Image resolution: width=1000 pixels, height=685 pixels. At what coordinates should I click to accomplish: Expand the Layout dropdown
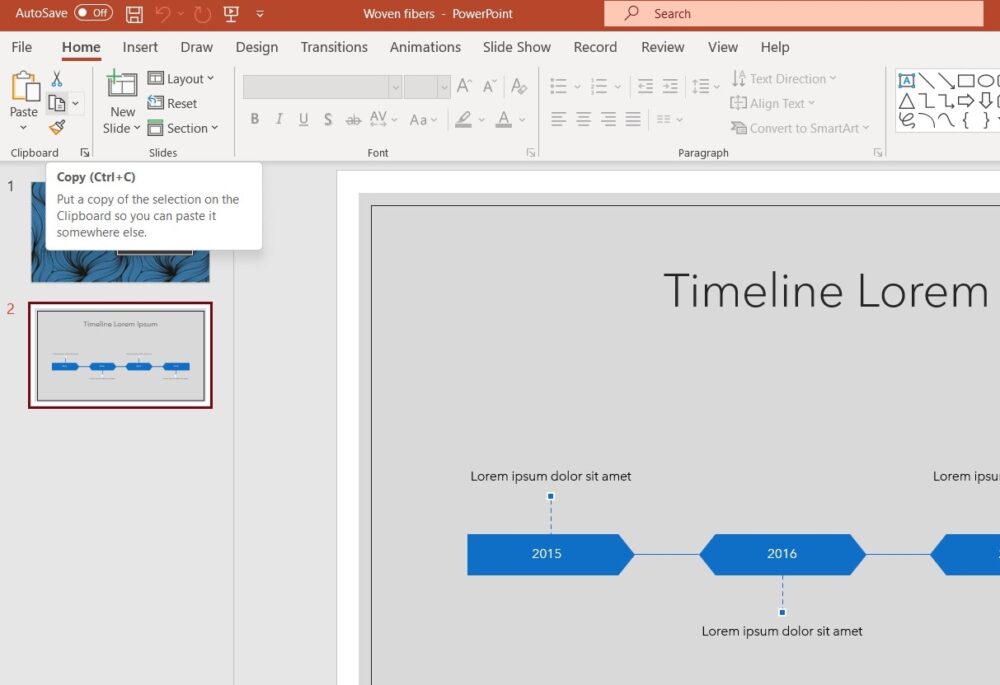[x=181, y=79]
